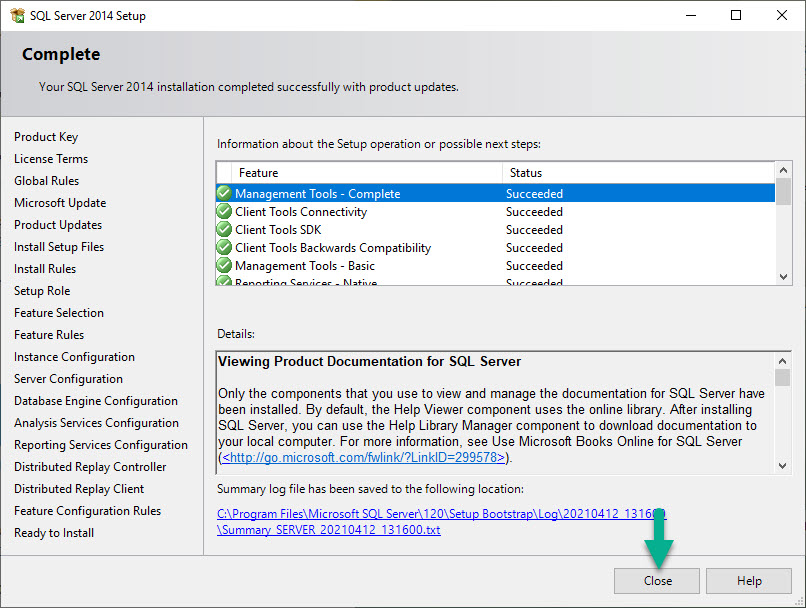
Task: Close the setup wizard with the Close button
Action: tap(656, 581)
